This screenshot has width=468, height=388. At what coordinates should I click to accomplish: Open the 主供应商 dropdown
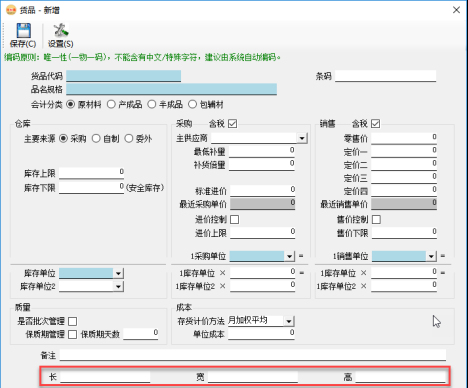tap(302, 138)
